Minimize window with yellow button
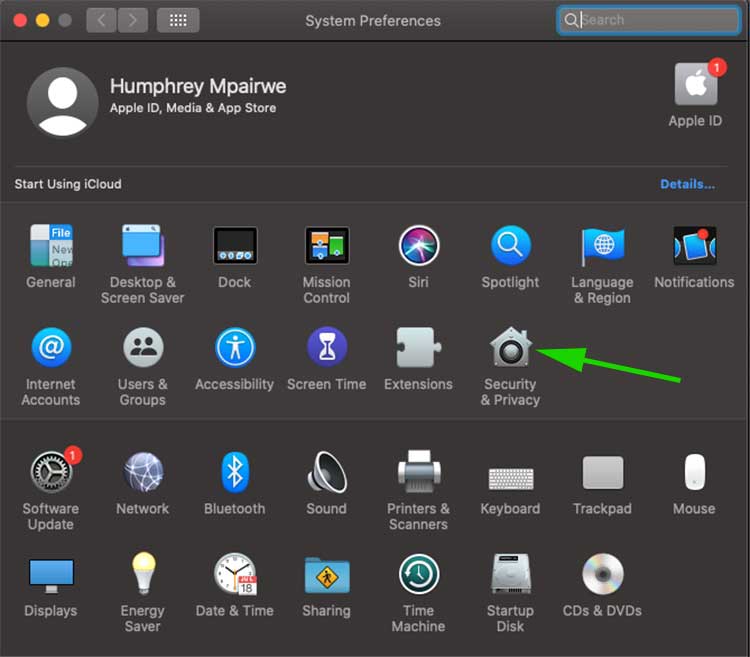 tap(43, 20)
